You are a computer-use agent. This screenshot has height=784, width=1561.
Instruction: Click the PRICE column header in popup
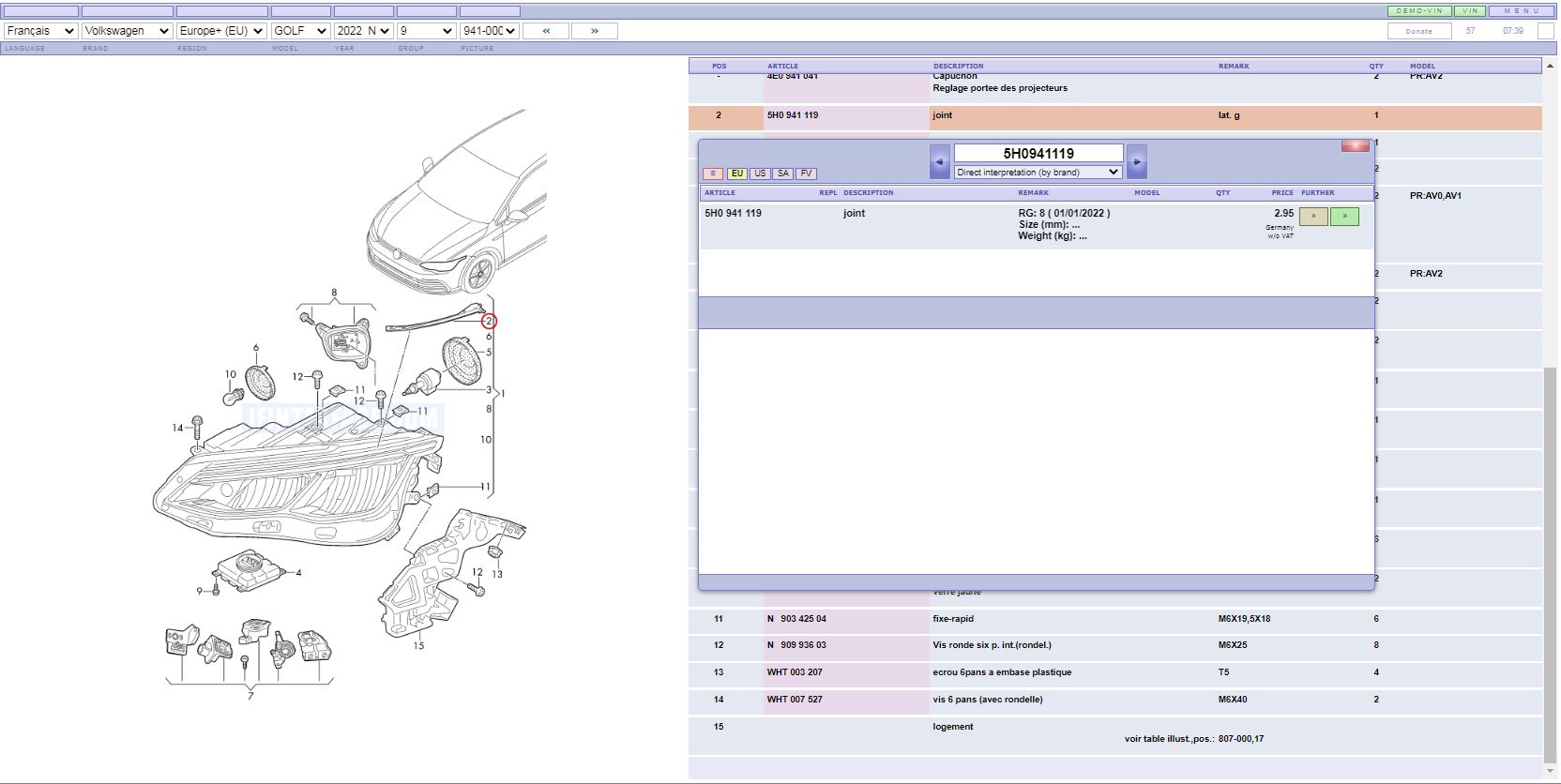click(1282, 193)
